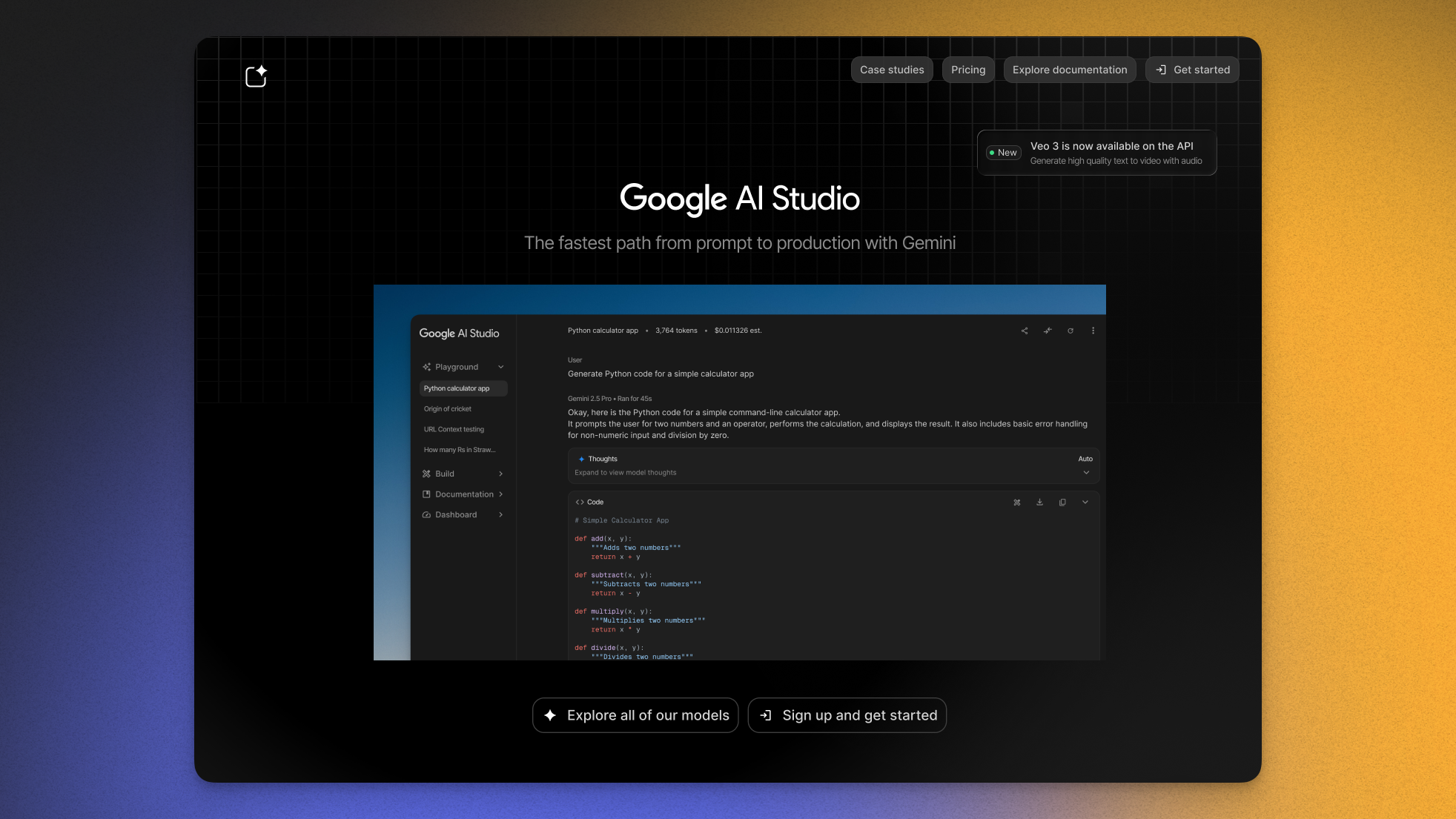1456x819 pixels.
Task: Open the Veo 3 announcement banner
Action: tap(1096, 153)
